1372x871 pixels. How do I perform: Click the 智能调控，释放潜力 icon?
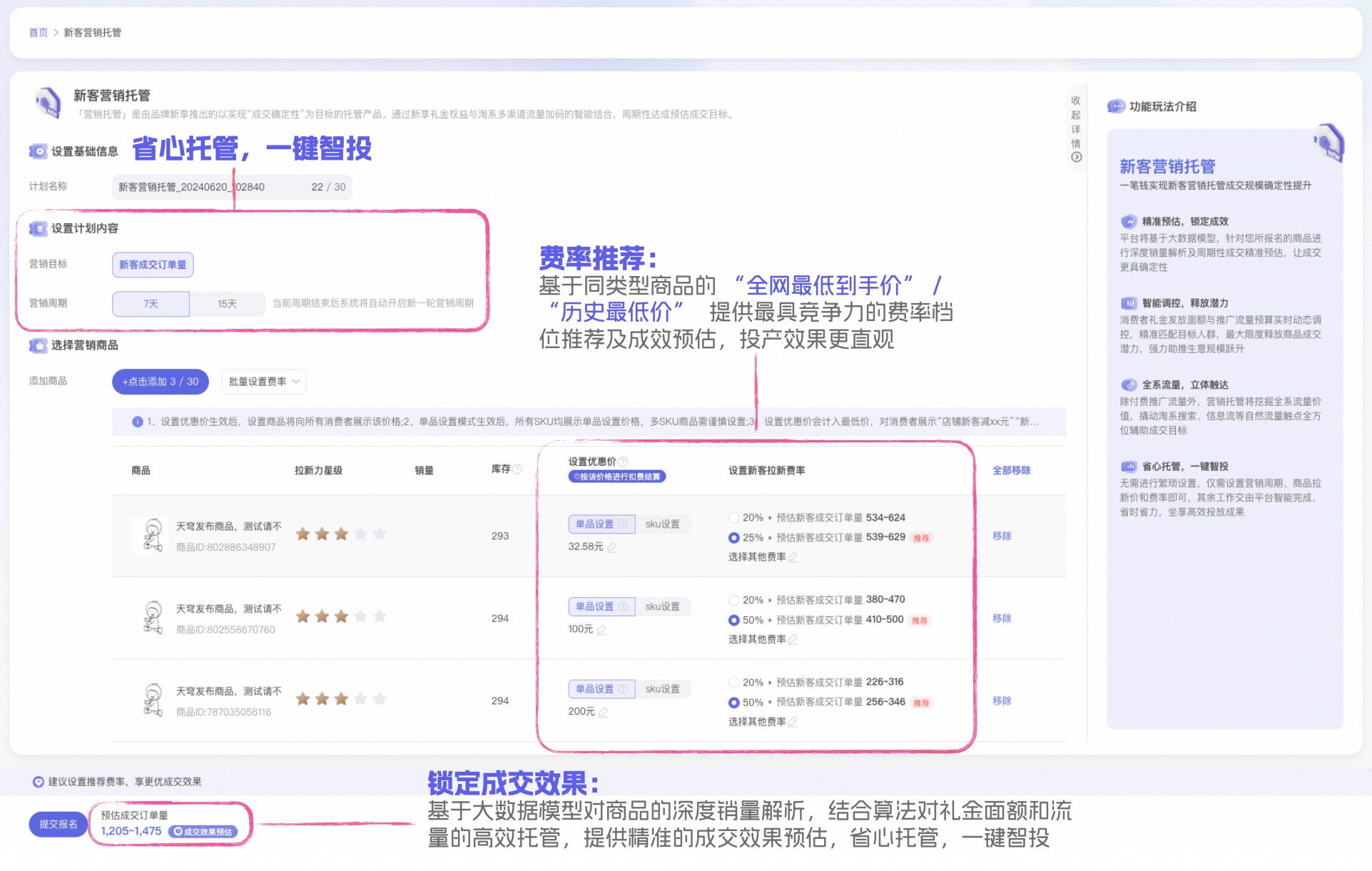pyautogui.click(x=1129, y=303)
